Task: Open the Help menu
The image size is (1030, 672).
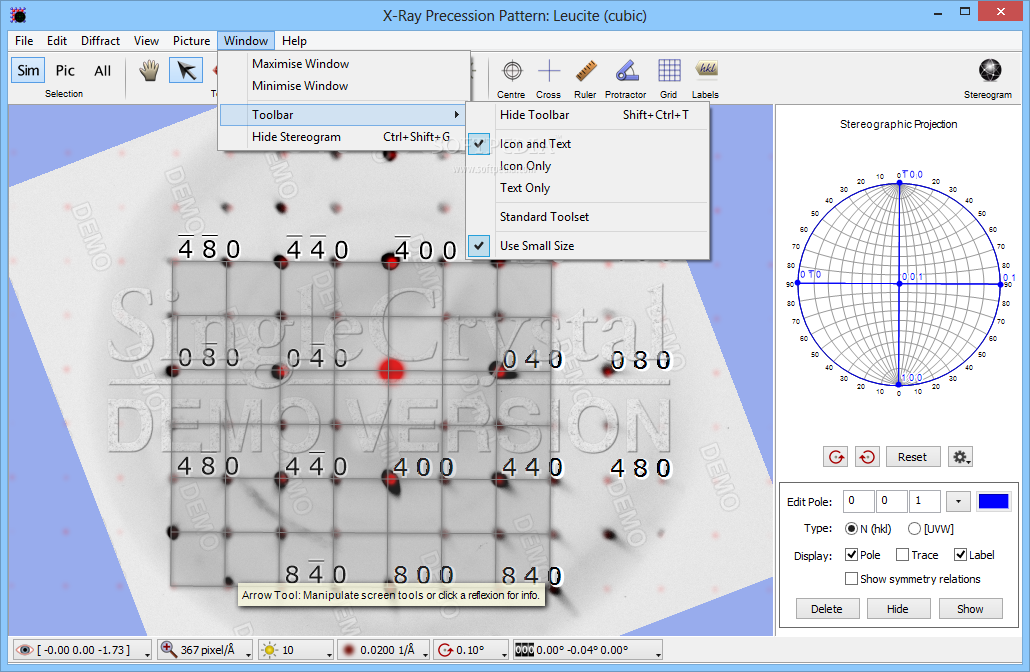Action: coord(294,41)
